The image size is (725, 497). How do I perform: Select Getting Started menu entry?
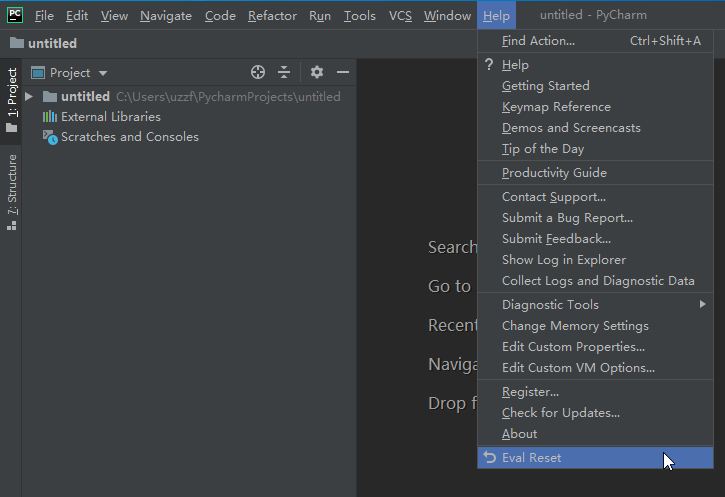click(x=596, y=86)
